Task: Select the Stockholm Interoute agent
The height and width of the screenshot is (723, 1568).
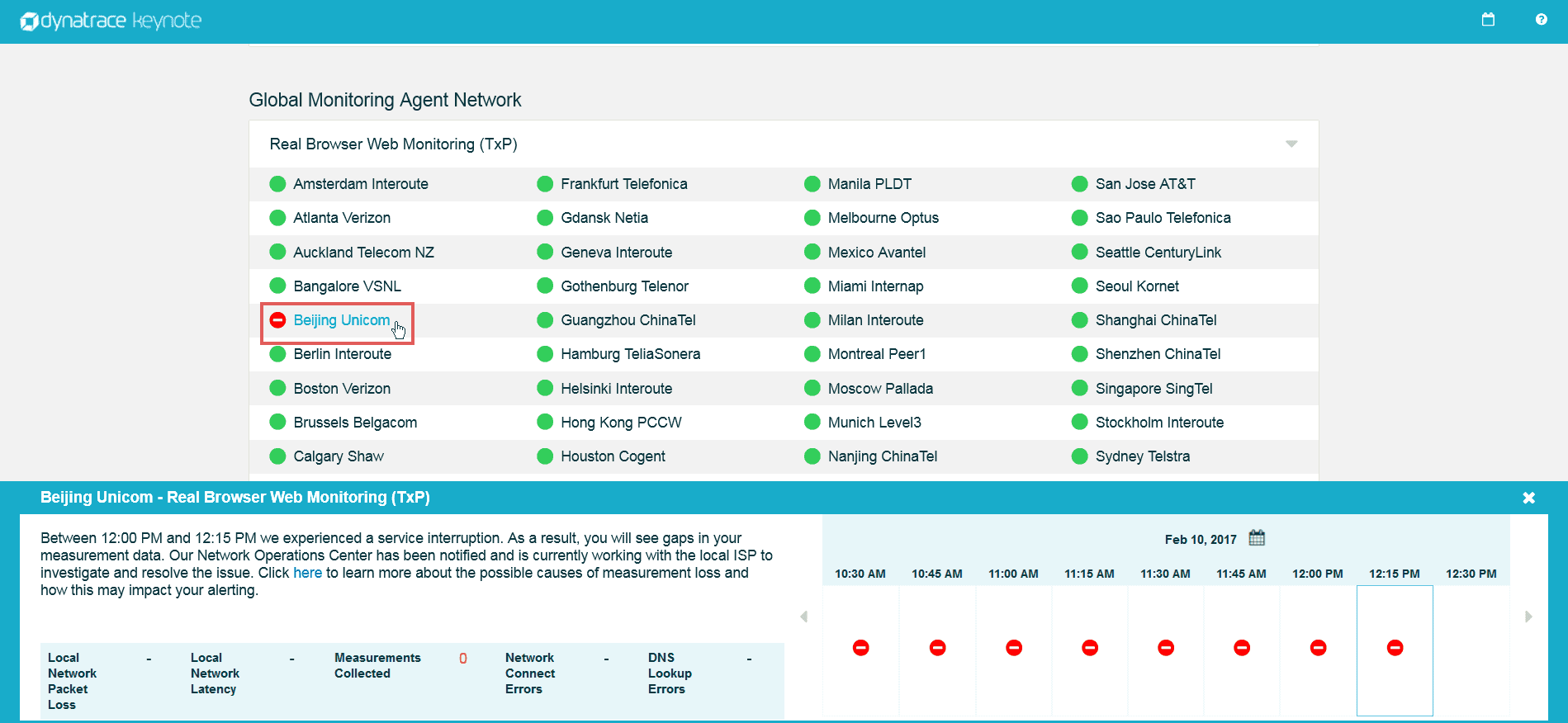Action: coord(1160,423)
